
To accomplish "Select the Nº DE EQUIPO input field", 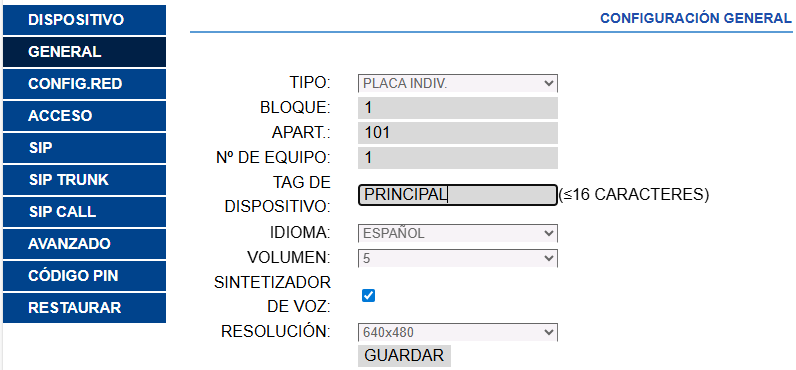I will point(457,158).
